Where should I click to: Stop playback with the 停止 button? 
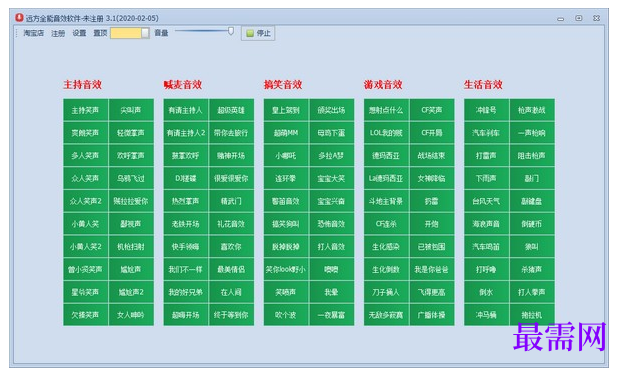click(x=258, y=33)
